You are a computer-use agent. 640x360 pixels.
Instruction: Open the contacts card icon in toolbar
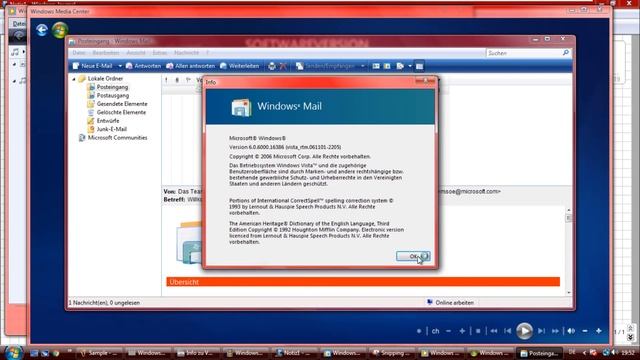pyautogui.click(x=376, y=66)
